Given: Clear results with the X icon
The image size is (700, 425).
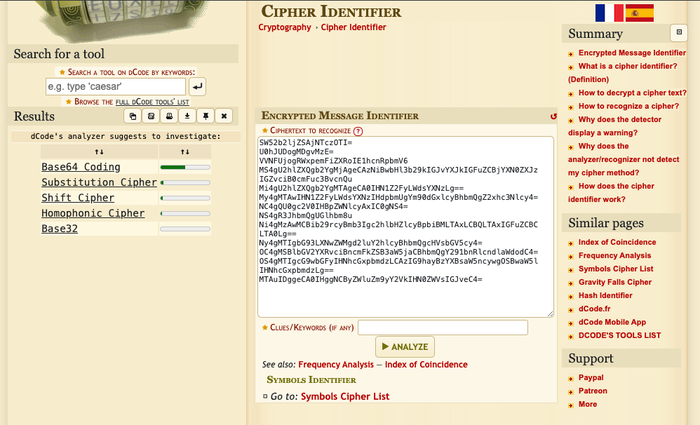Looking at the screenshot, I should point(224,116).
